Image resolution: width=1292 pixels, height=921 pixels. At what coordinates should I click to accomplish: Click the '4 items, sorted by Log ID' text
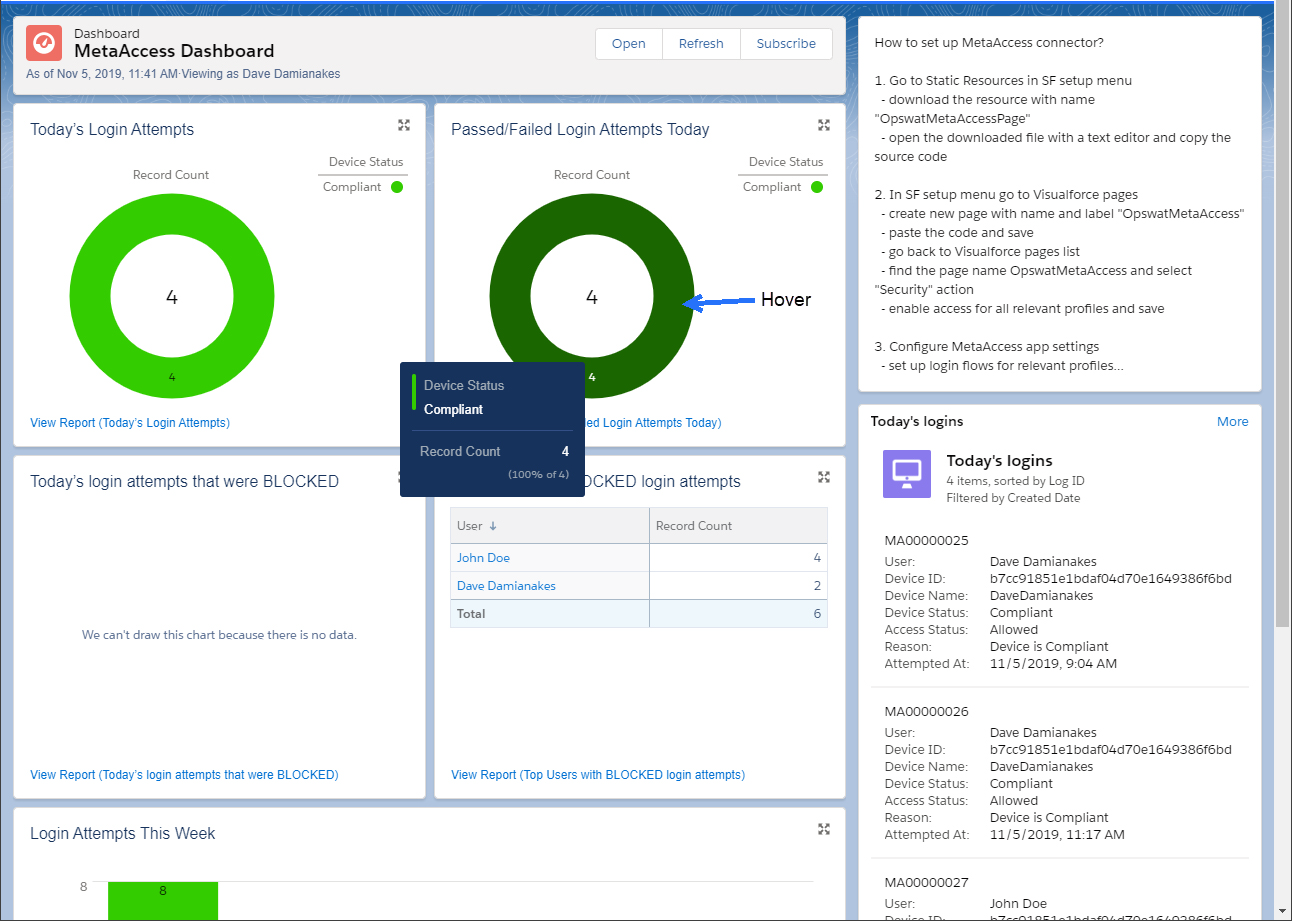(x=1015, y=481)
